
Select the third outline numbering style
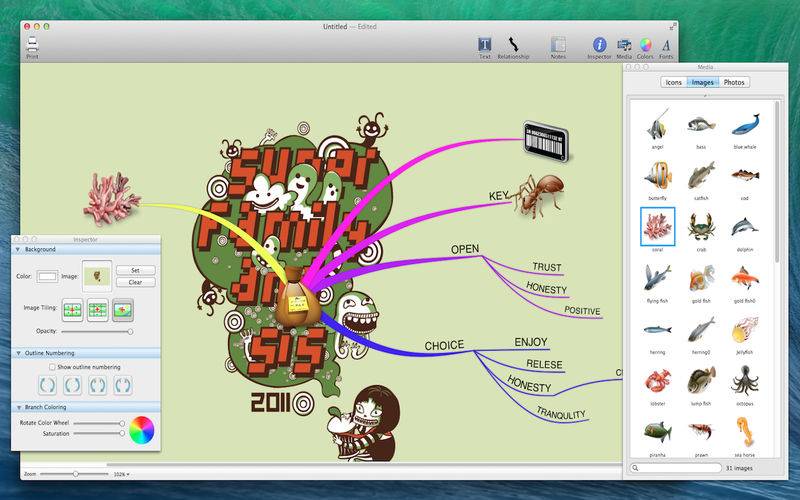point(97,385)
